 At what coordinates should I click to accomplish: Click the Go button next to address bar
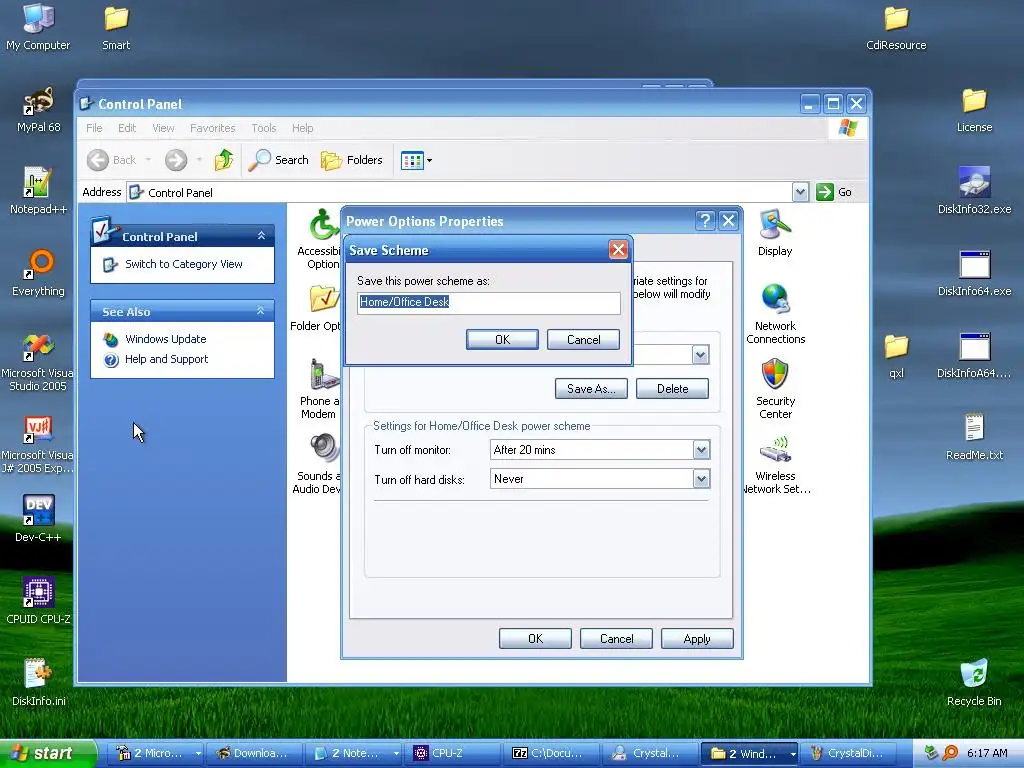(835, 192)
